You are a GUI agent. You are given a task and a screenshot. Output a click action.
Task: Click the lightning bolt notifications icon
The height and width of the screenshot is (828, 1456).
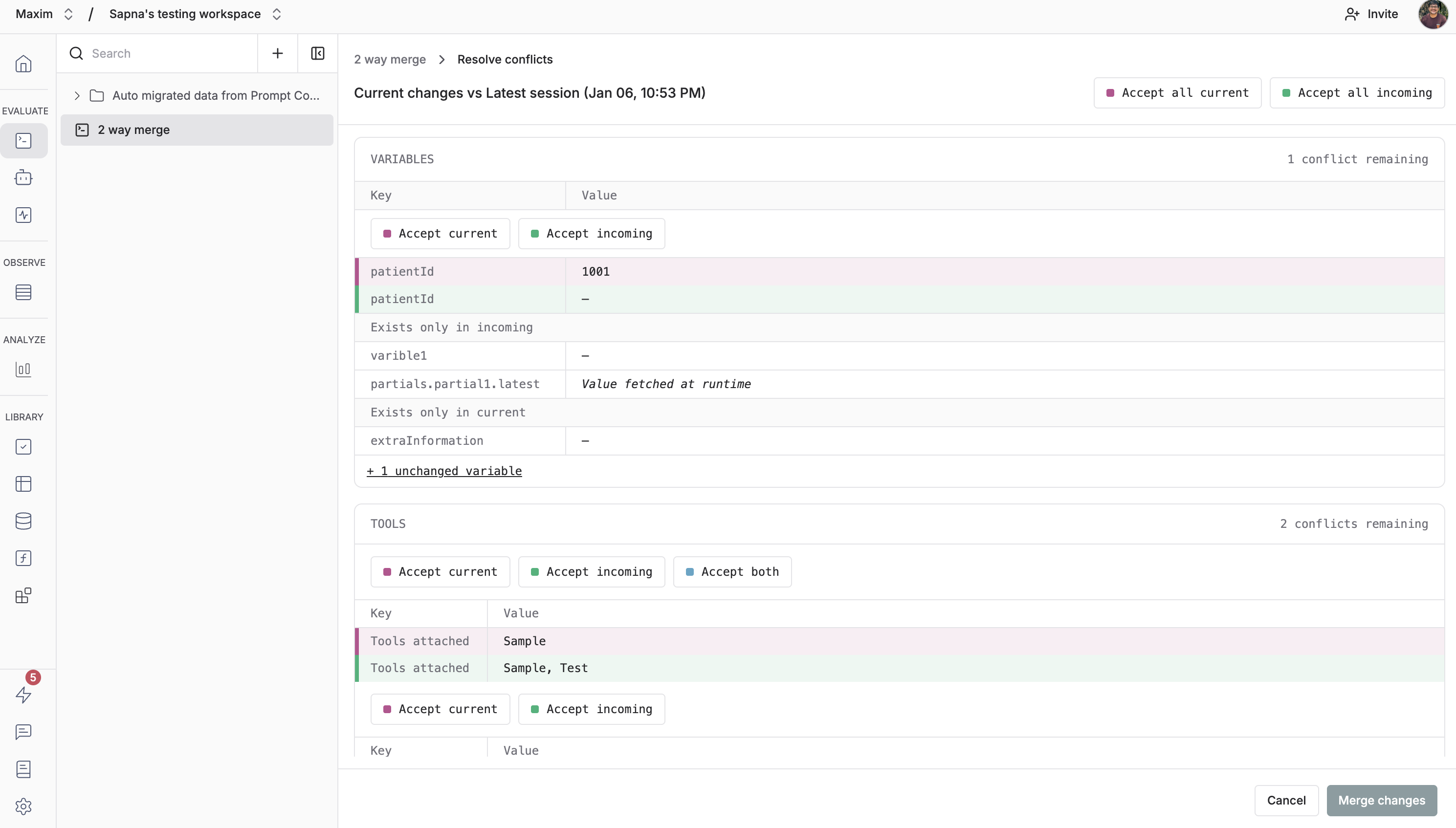23,695
